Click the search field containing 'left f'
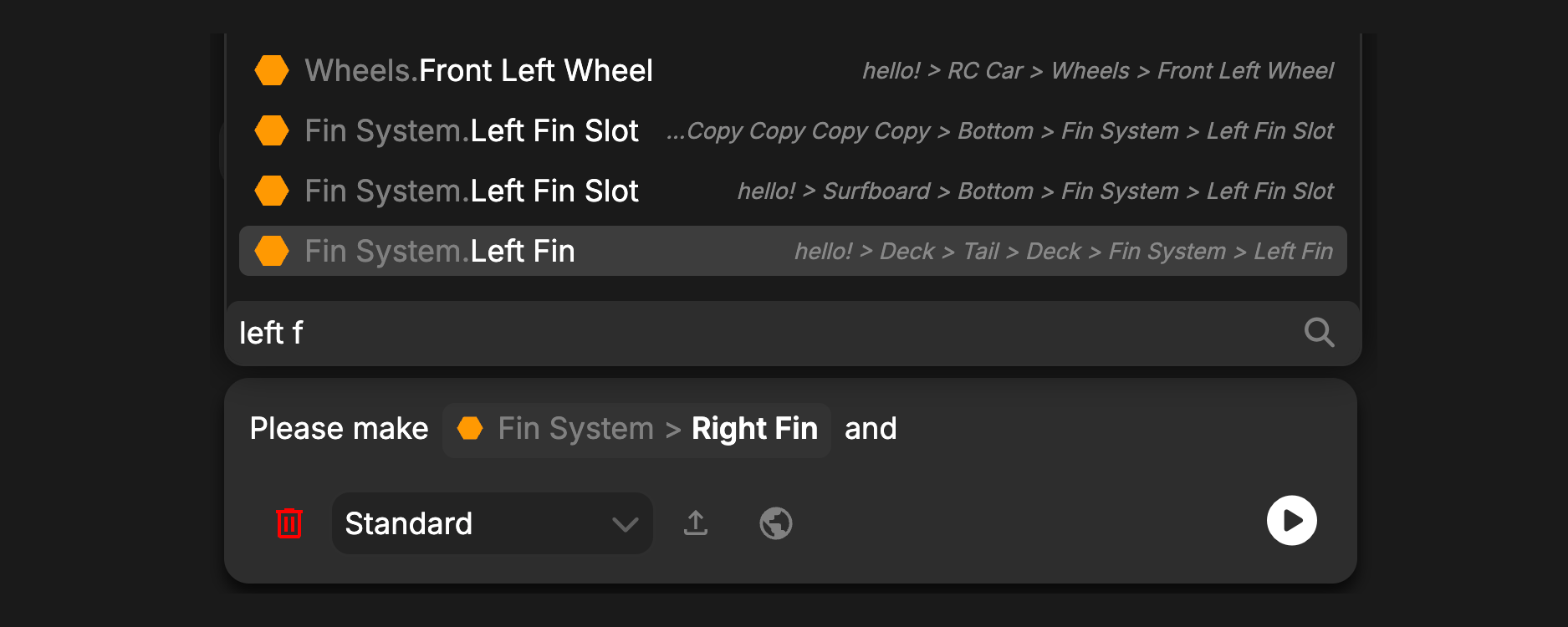 click(753, 333)
